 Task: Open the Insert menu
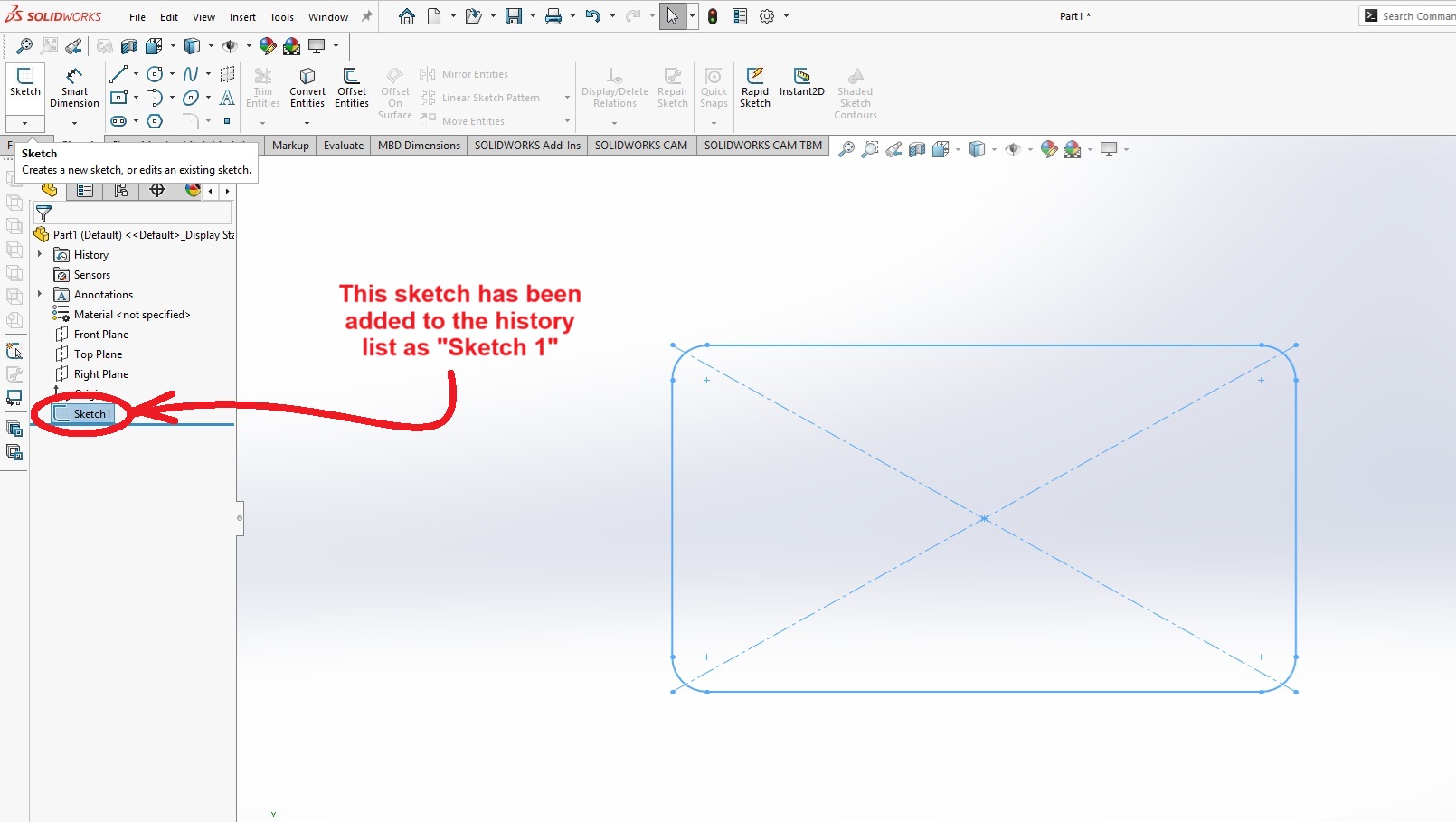(242, 17)
